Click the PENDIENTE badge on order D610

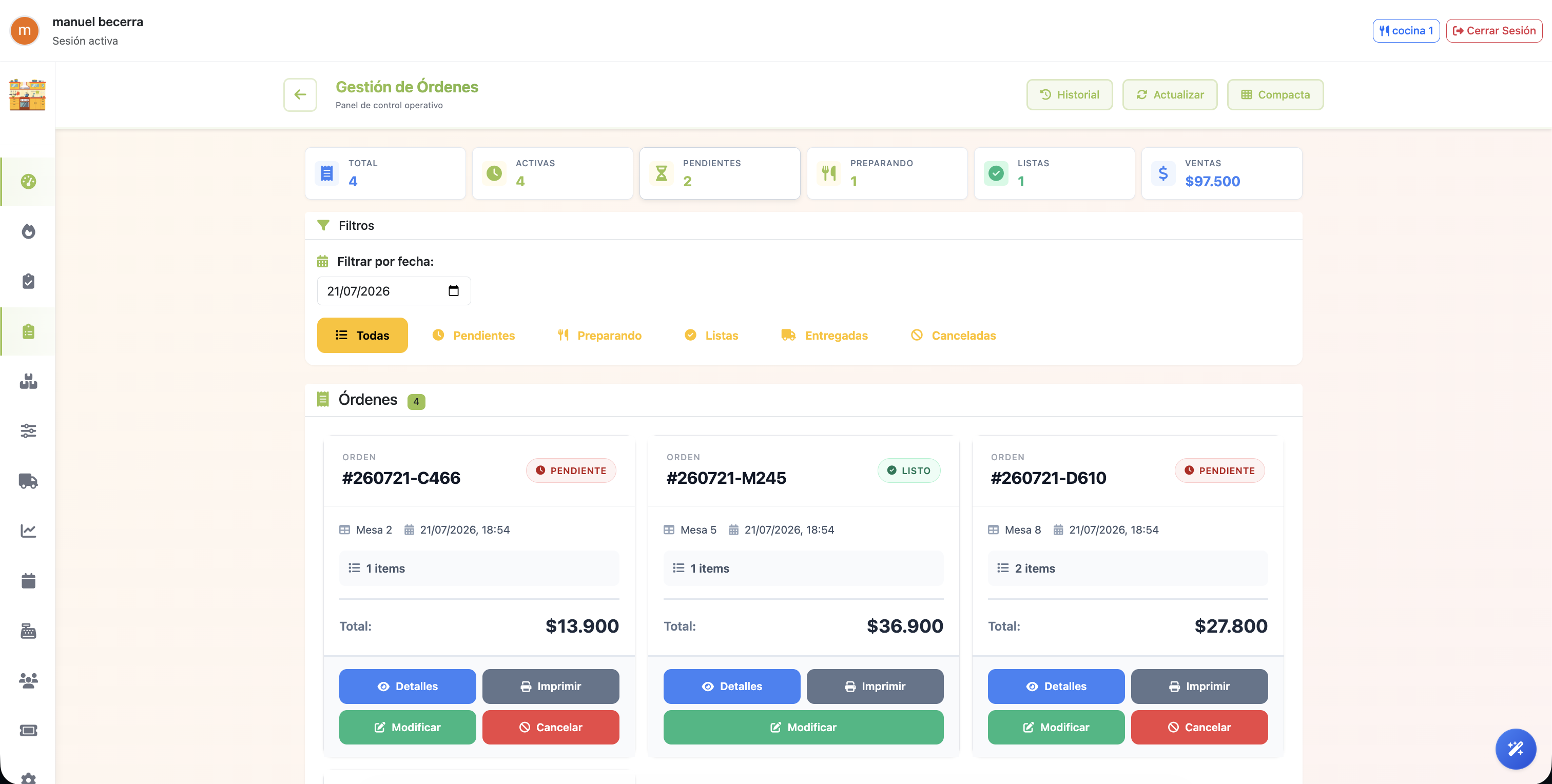1220,471
